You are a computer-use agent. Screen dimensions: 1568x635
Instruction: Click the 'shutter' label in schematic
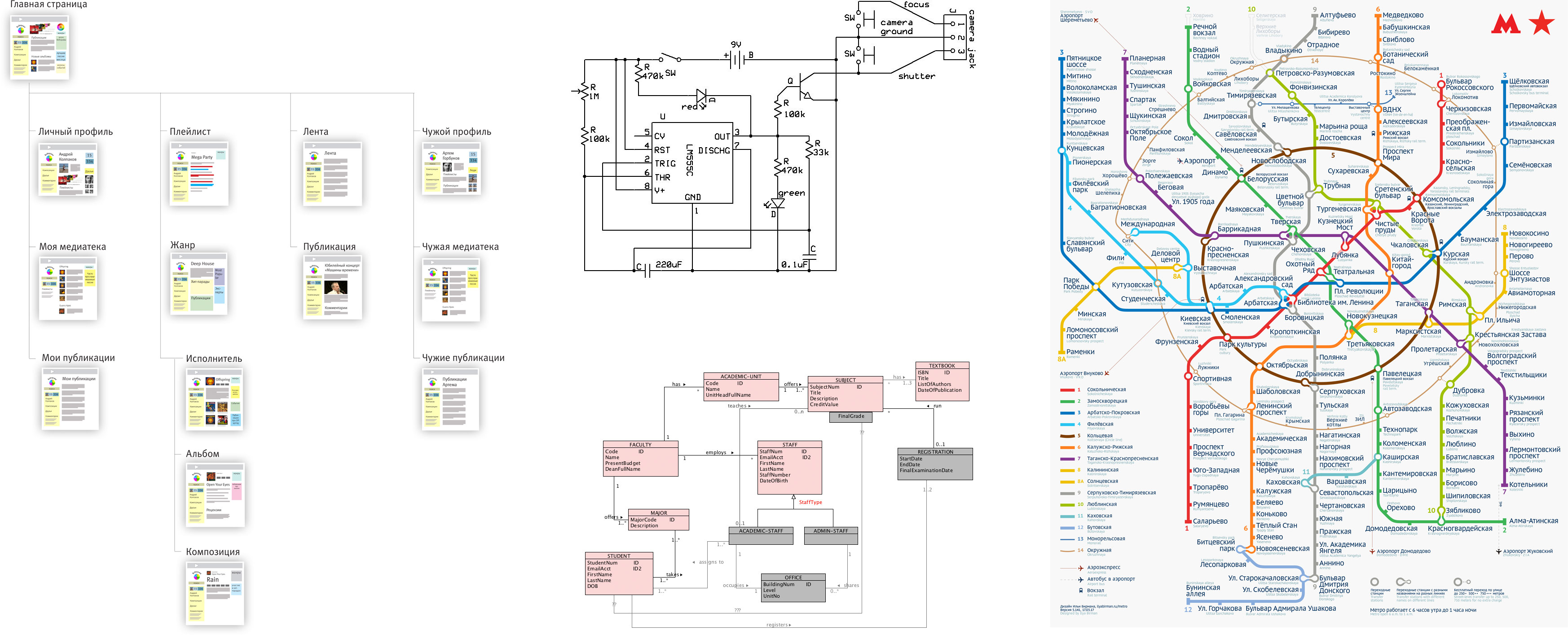(x=917, y=76)
